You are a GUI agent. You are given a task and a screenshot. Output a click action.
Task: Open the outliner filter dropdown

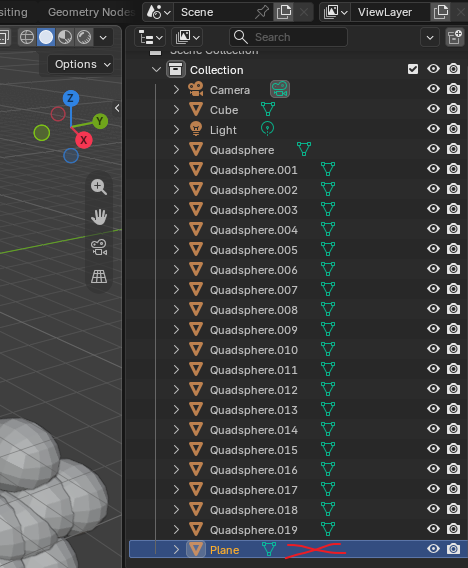pos(430,37)
